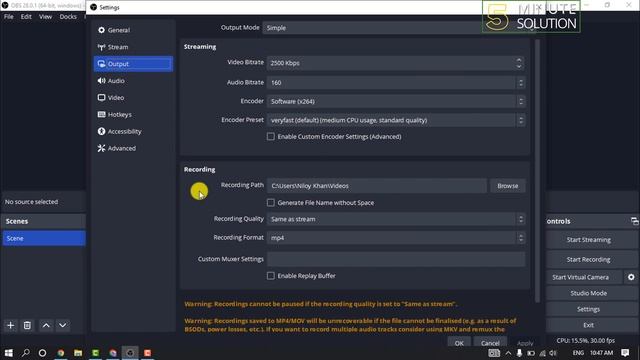Open Cortana circle on the taskbar
The width and height of the screenshot is (640, 360).
[x=42, y=353]
